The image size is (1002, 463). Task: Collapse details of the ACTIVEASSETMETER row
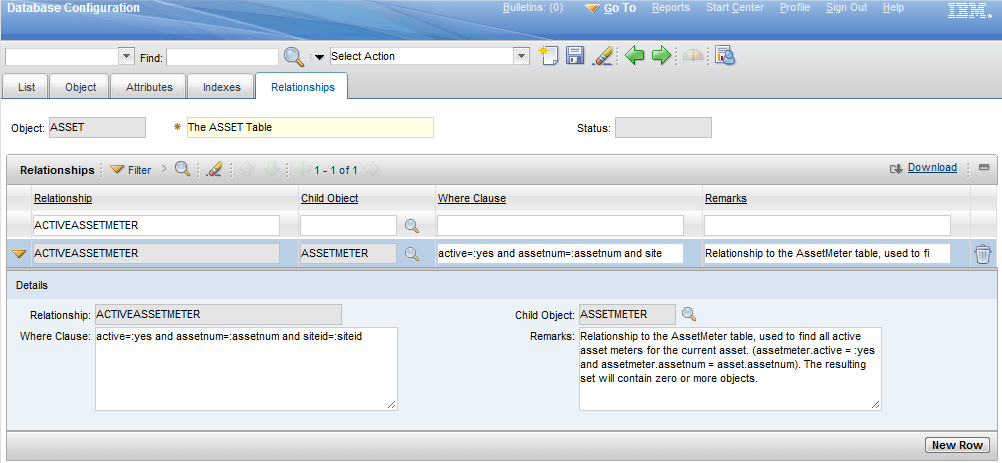[x=19, y=254]
